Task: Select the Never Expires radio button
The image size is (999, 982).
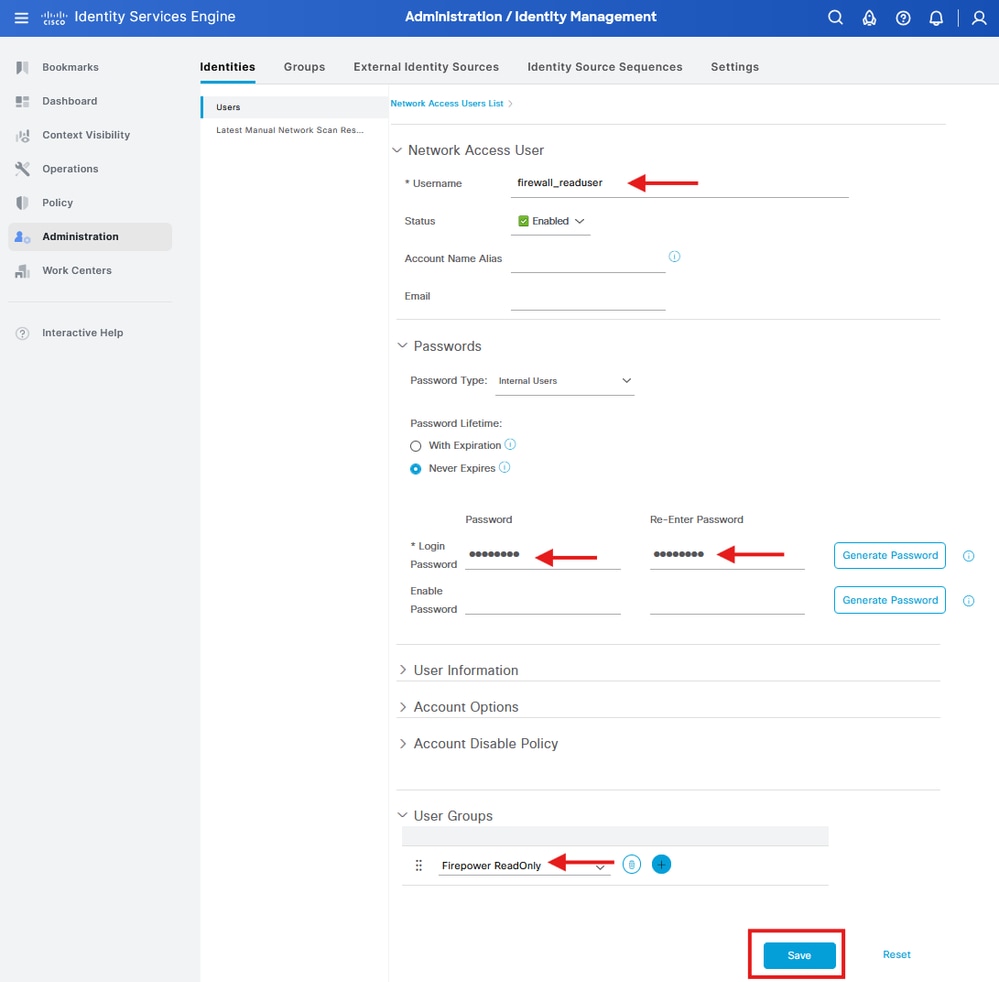Action: (415, 468)
